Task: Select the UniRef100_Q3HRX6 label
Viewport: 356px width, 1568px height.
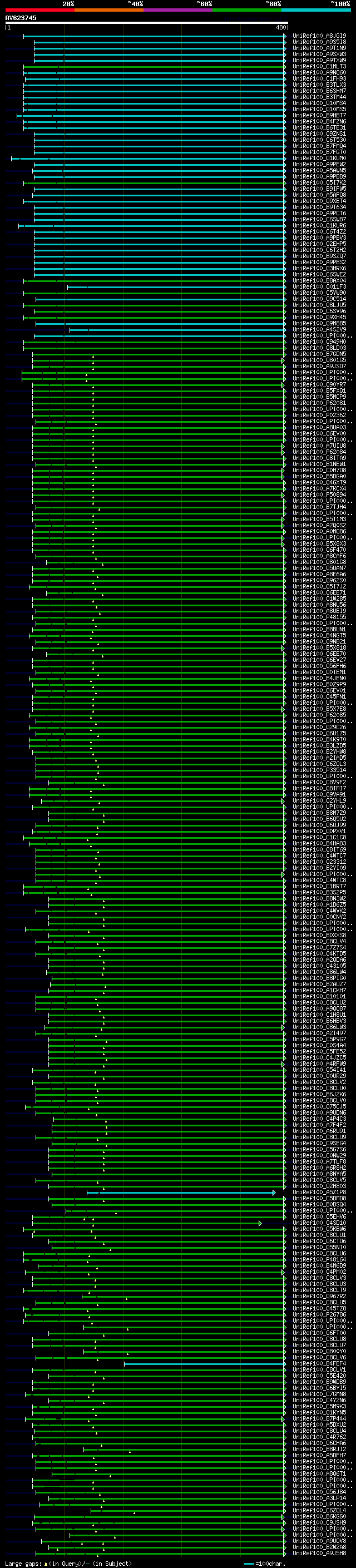Action: coord(319,269)
